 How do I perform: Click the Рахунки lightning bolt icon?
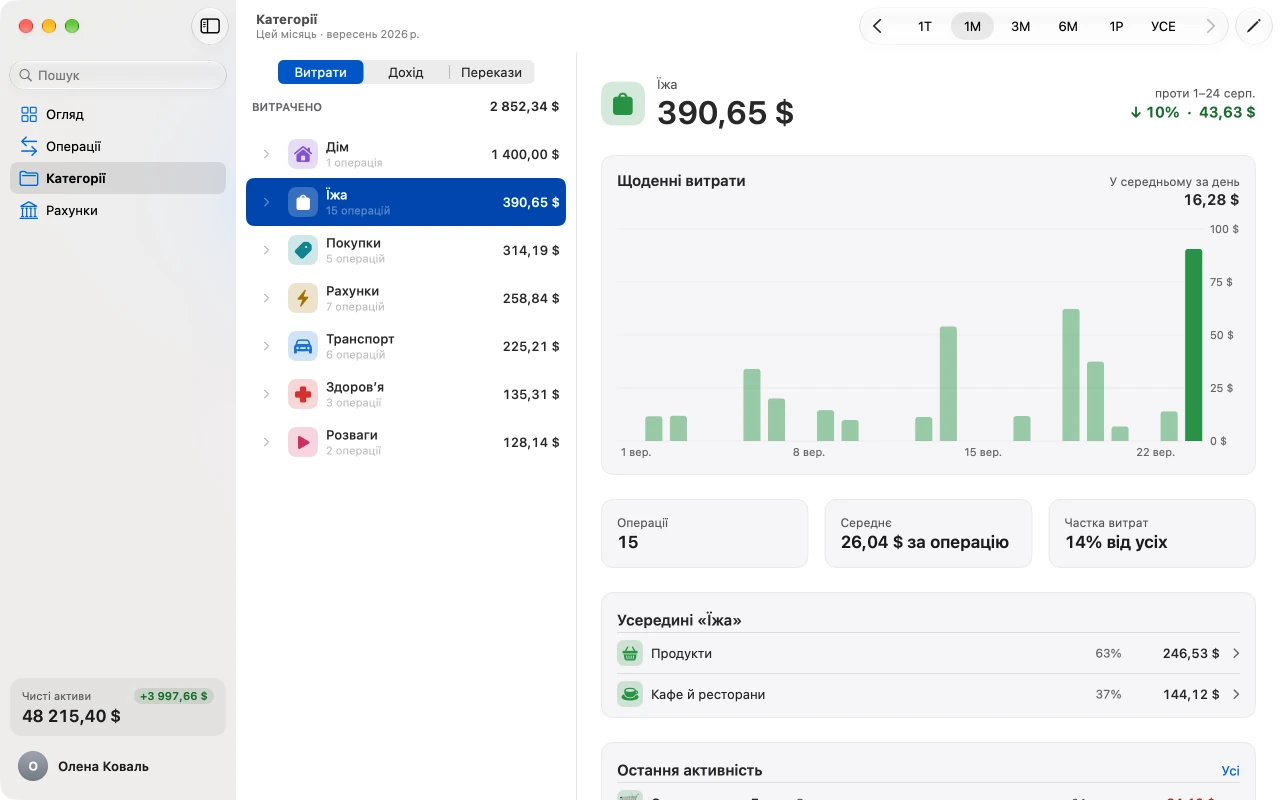point(303,298)
